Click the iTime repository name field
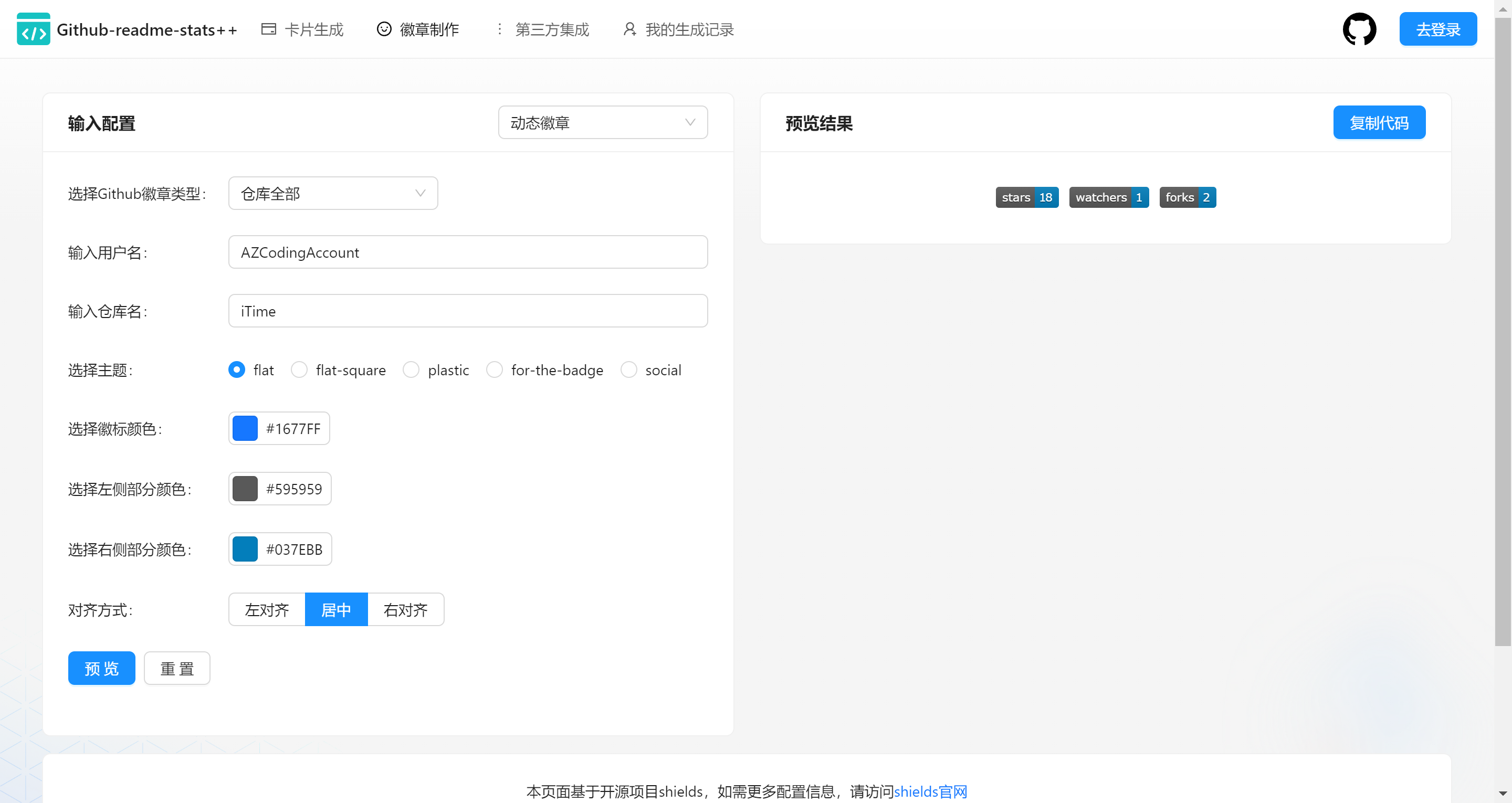This screenshot has width=1512, height=803. [x=468, y=311]
